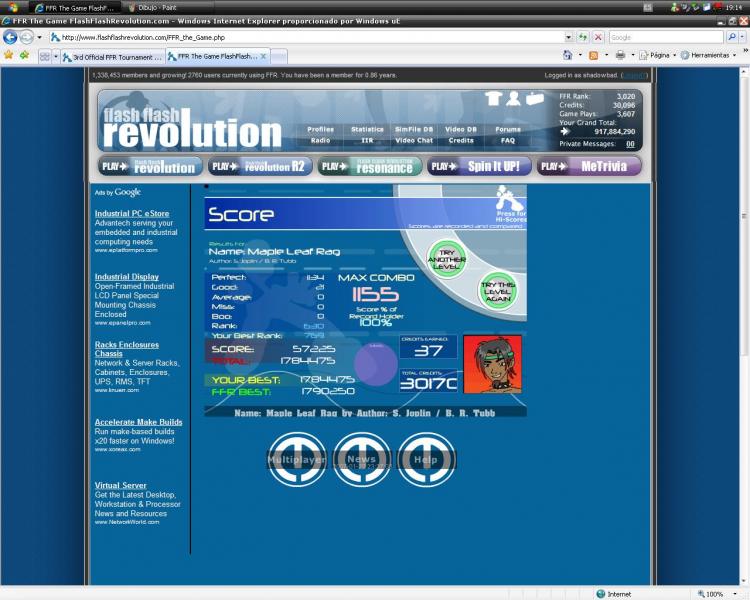Open the Industrial PC eStore ad link
Image resolution: width=750 pixels, height=600 pixels.
[132, 213]
